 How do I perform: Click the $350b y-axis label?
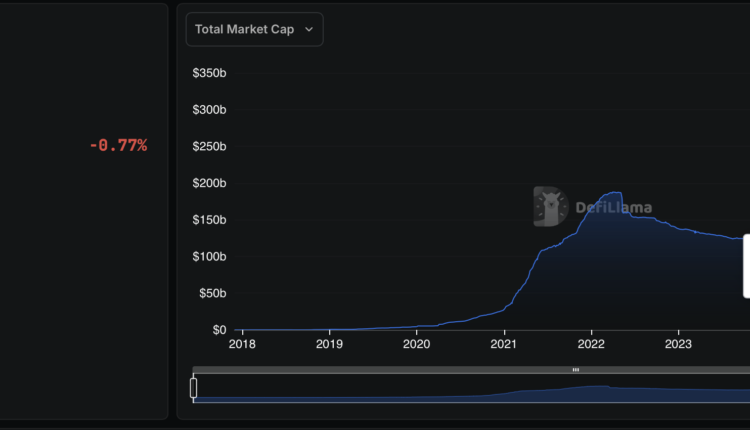(x=209, y=73)
